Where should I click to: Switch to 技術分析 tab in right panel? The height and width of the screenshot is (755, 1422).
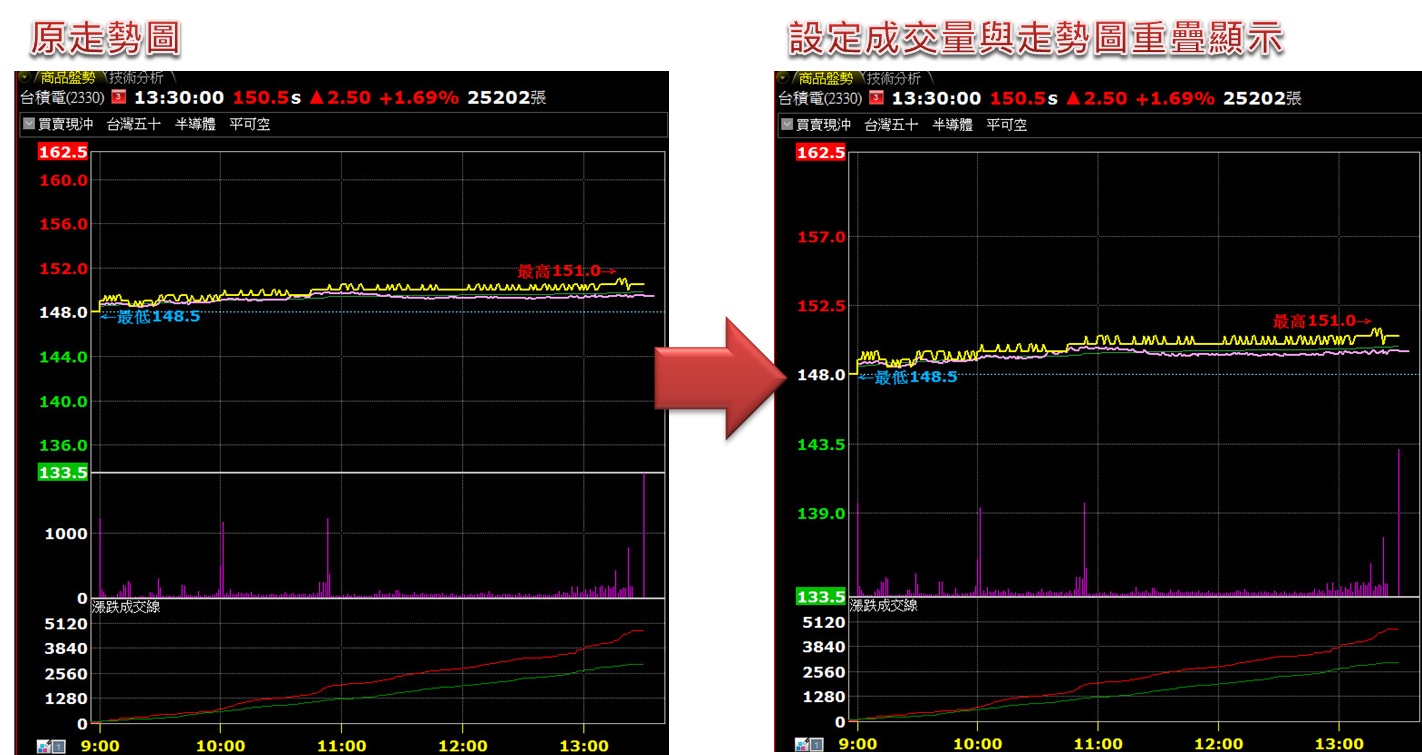point(896,78)
